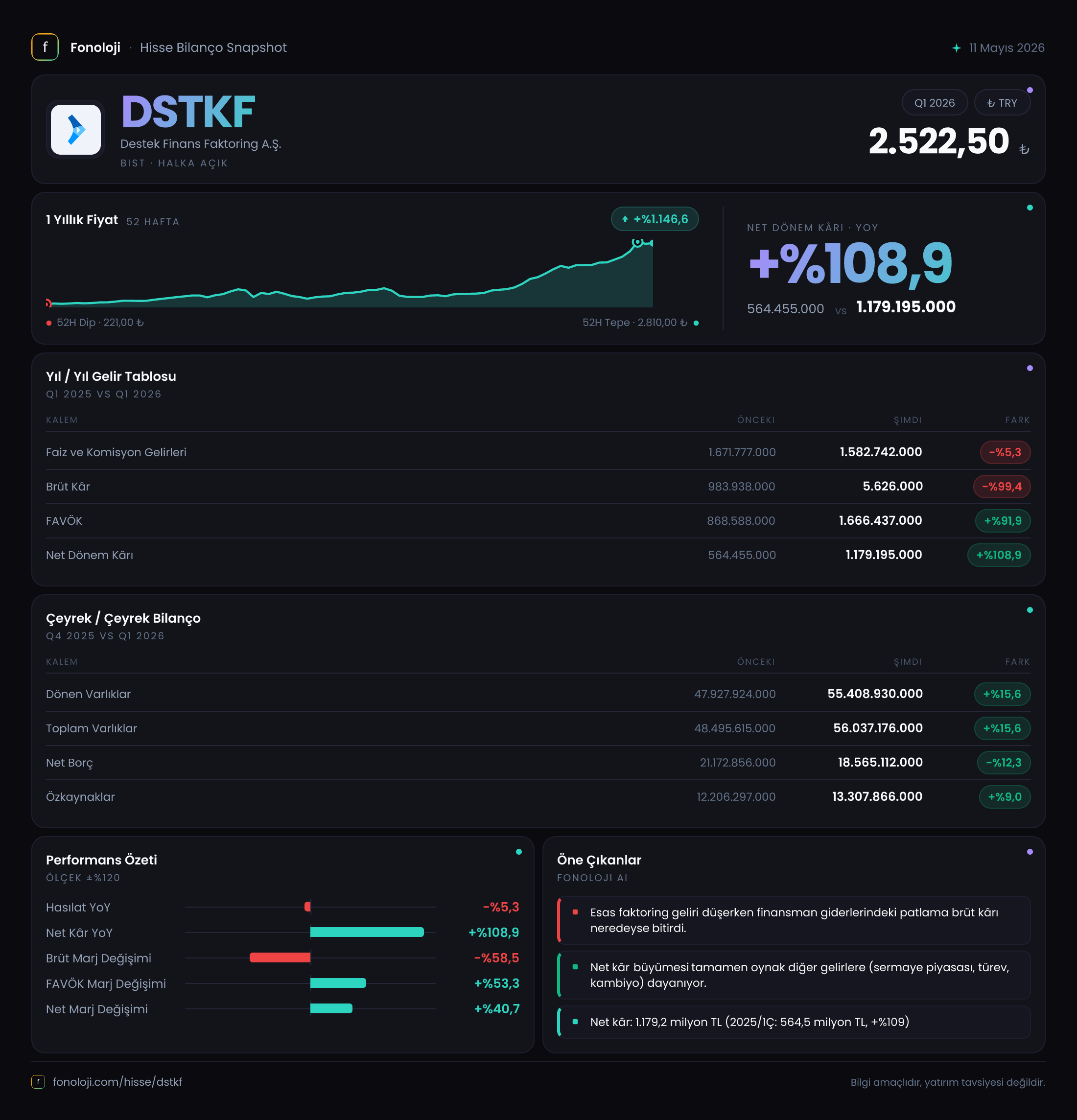Screen dimensions: 1077x1120
Task: Click the Dönen Varlıklar value 55.408.930.000
Action: 875,694
